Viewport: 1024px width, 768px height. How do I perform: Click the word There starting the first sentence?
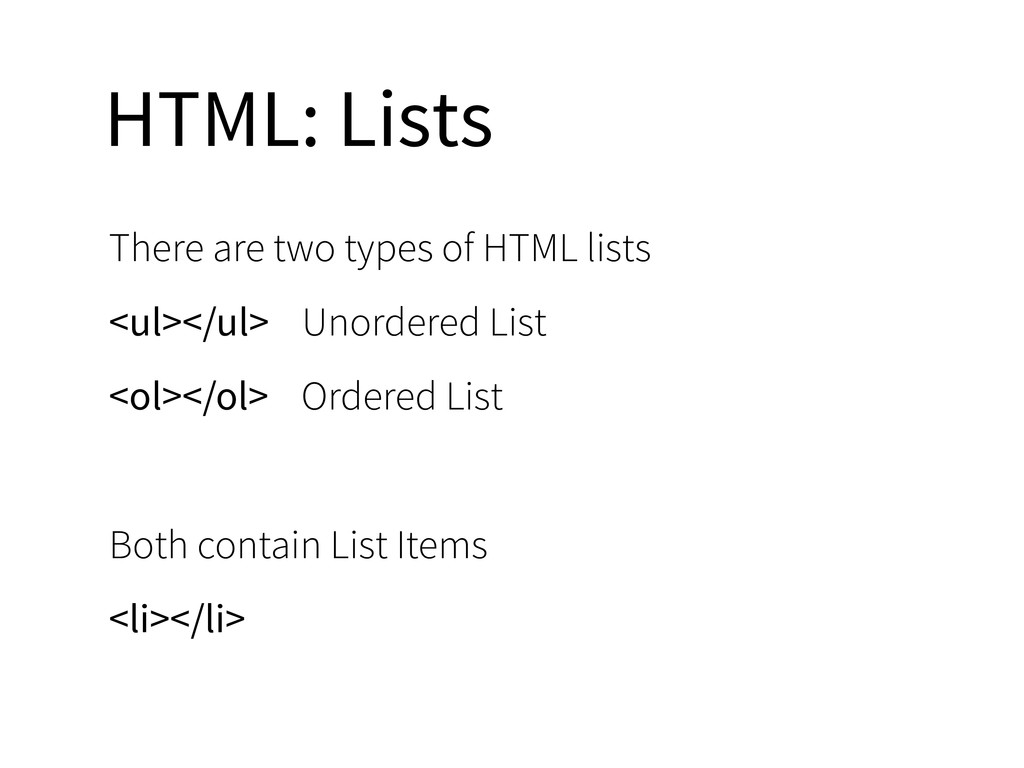pyautogui.click(x=157, y=248)
